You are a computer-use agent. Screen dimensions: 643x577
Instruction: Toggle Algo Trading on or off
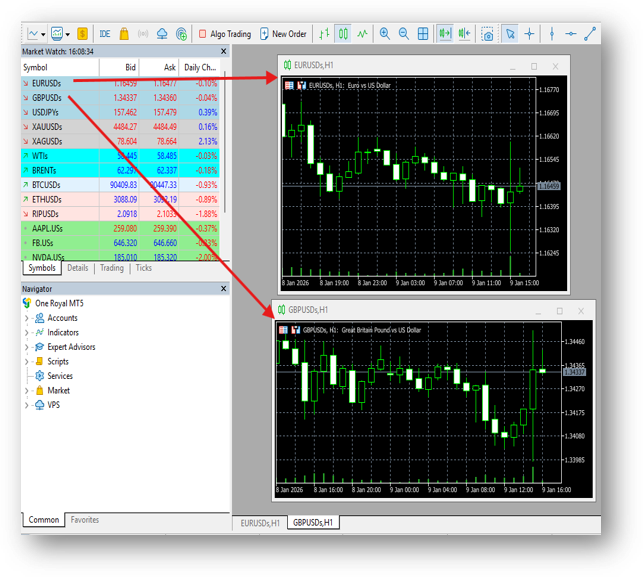point(225,34)
